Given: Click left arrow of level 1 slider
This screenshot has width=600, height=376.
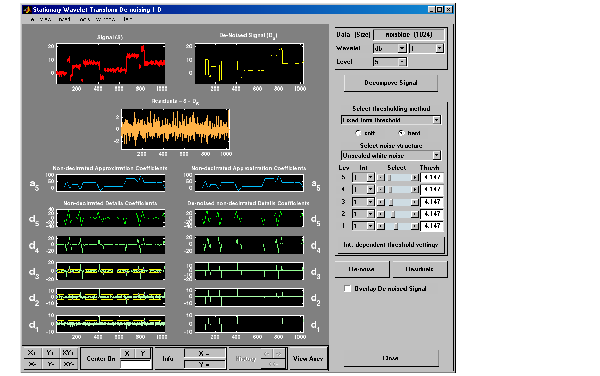Looking at the screenshot, I should [380, 226].
